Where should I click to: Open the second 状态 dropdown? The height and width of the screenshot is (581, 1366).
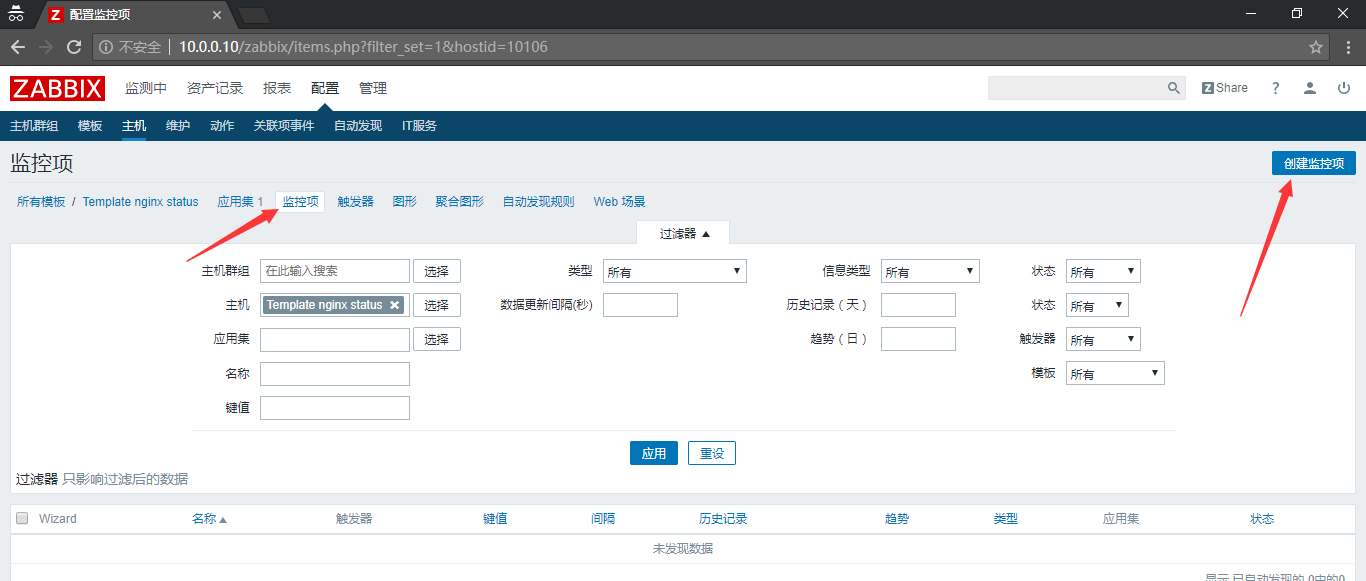1097,305
